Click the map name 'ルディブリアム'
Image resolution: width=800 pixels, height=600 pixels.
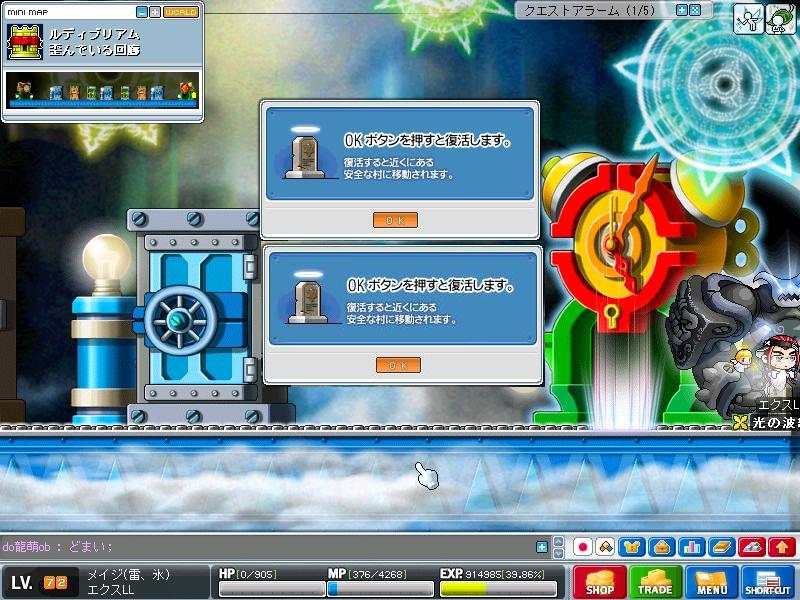tap(94, 34)
